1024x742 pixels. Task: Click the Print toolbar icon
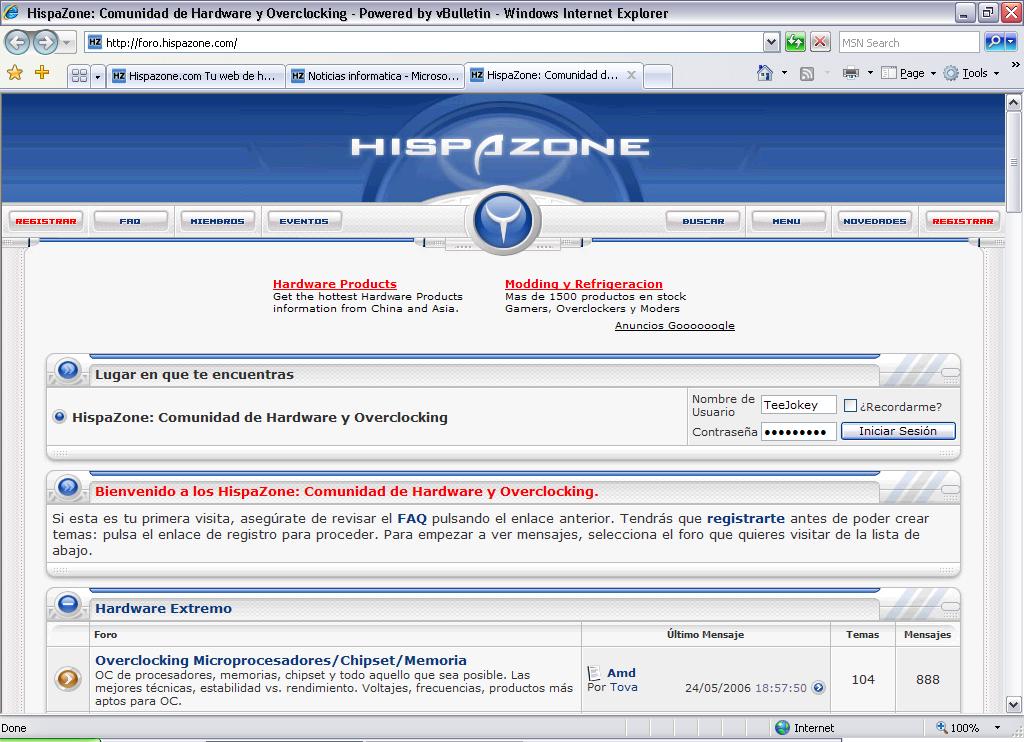pos(850,73)
